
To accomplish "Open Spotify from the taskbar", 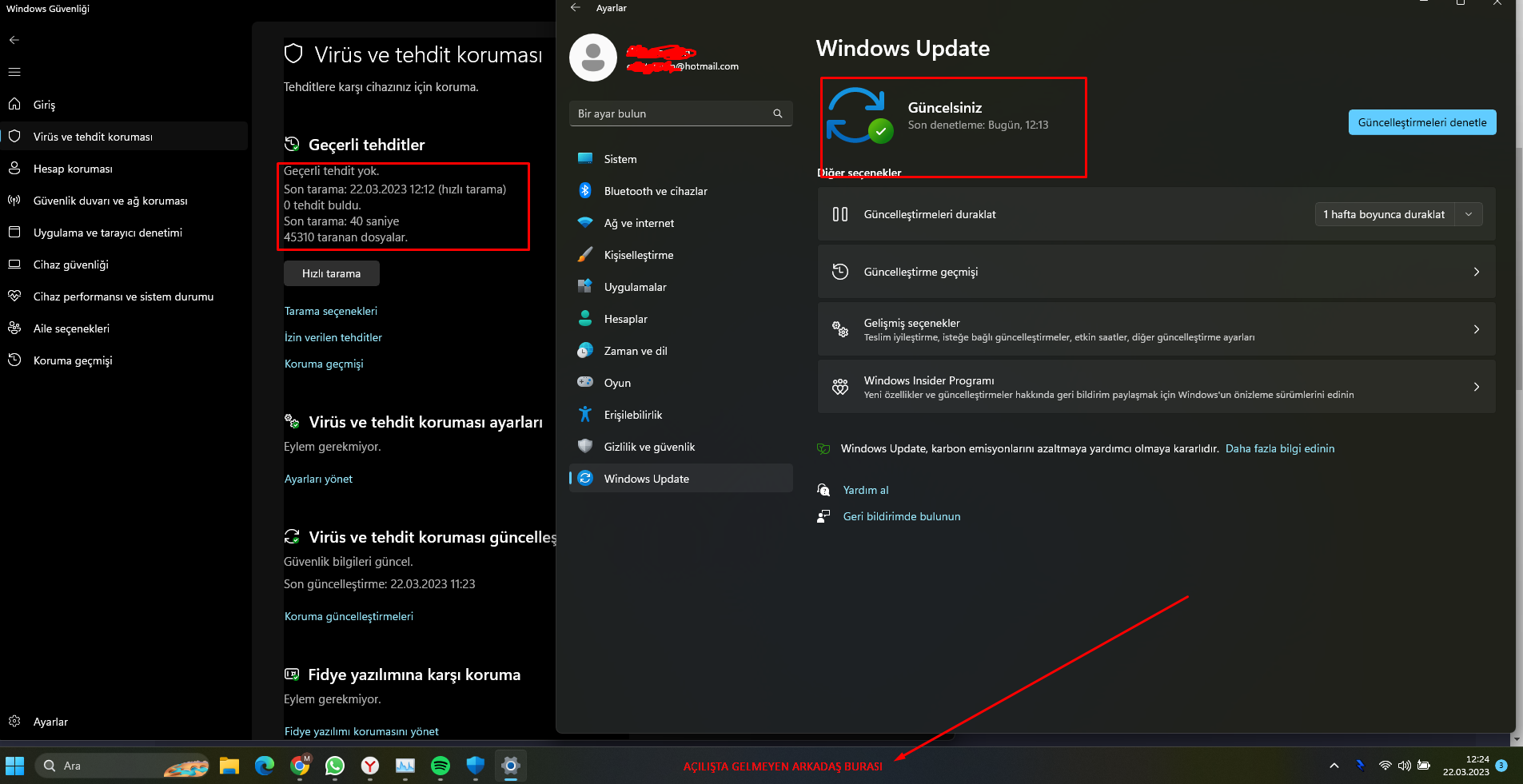I will click(x=441, y=766).
